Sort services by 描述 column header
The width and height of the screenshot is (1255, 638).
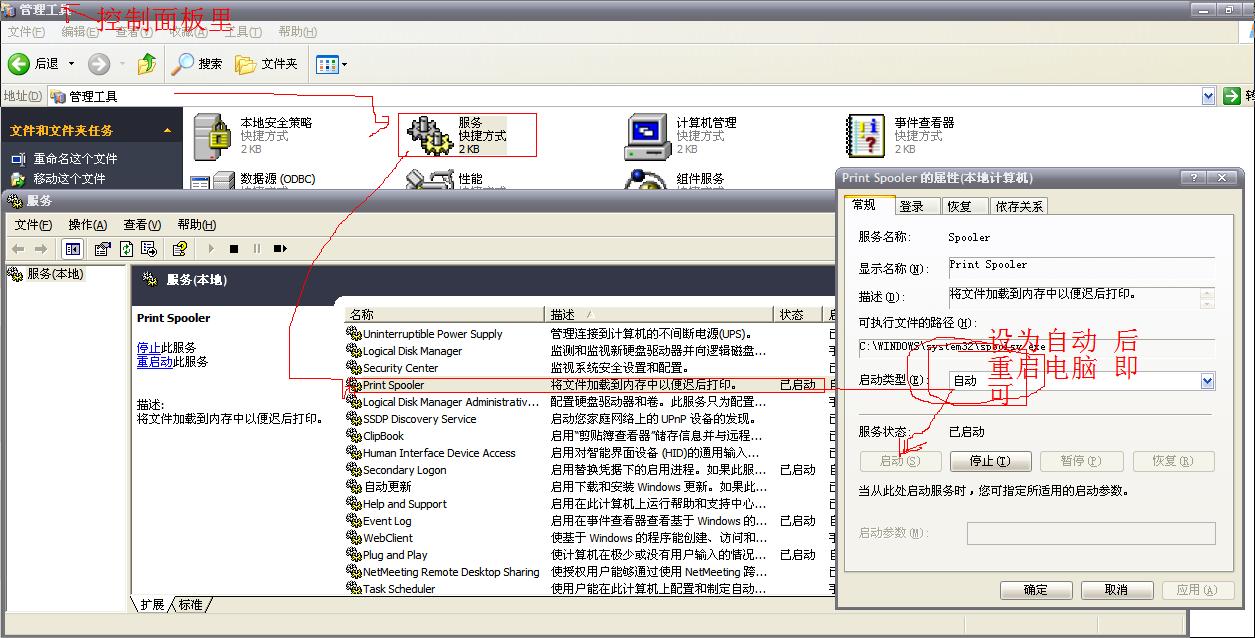[x=660, y=314]
